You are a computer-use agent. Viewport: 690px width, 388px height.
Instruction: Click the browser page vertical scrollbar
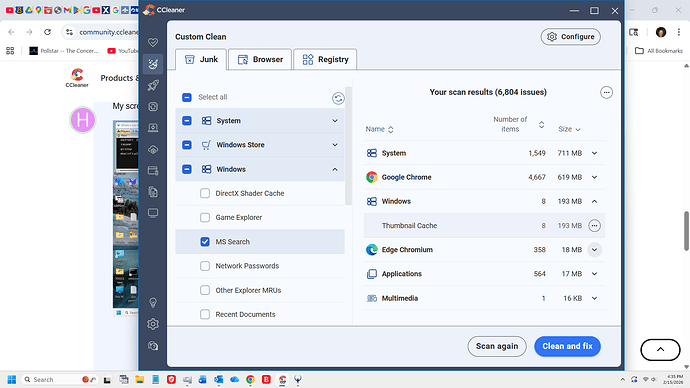click(x=686, y=231)
